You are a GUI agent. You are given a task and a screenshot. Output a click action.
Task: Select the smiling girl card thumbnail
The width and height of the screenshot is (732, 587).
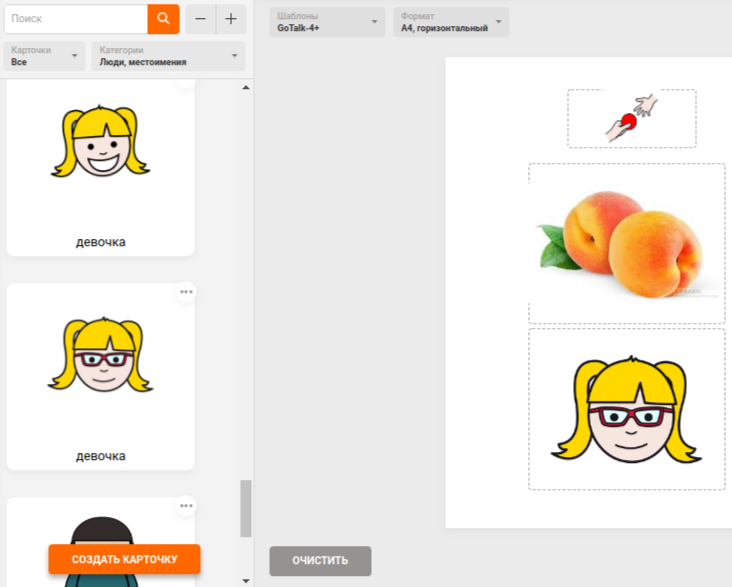[x=100, y=150]
